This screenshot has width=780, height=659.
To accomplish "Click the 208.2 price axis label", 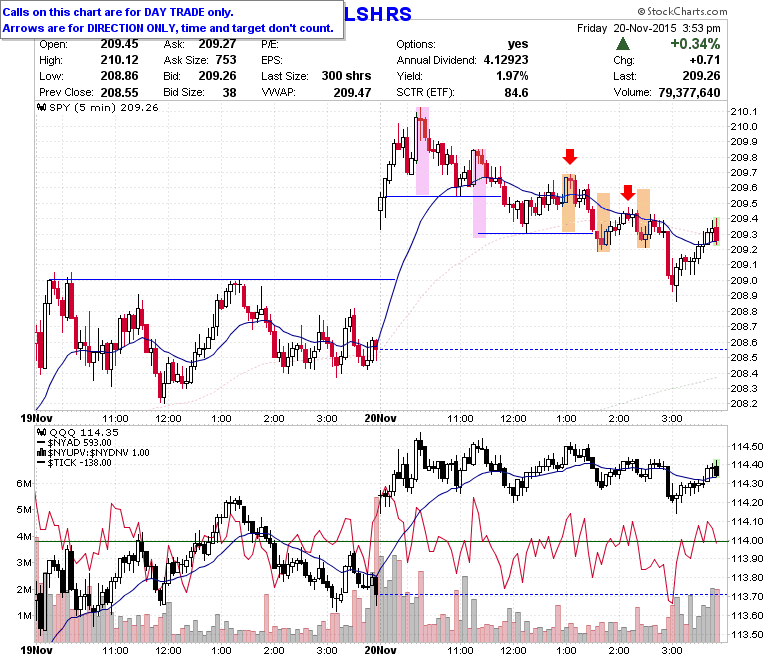I will click(x=744, y=403).
